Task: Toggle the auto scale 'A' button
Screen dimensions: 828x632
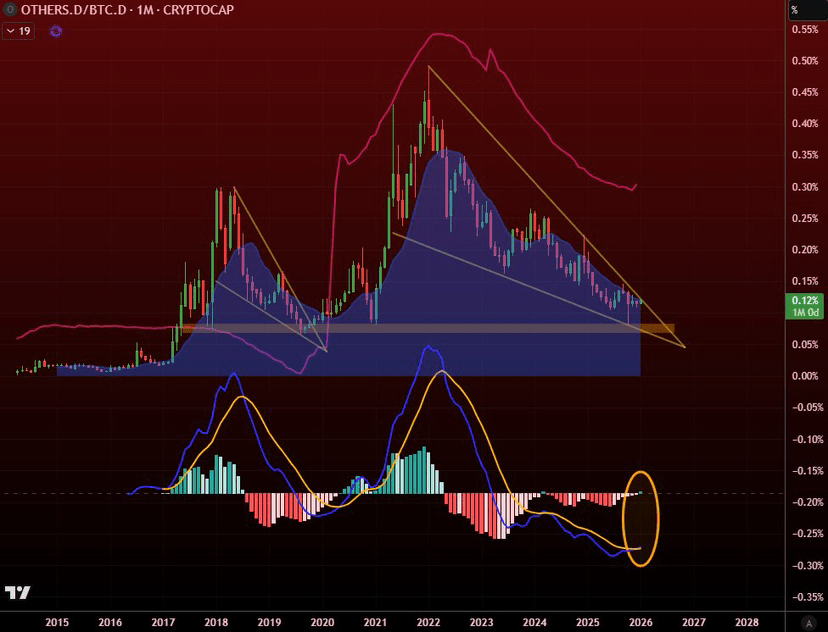Action: [x=808, y=623]
